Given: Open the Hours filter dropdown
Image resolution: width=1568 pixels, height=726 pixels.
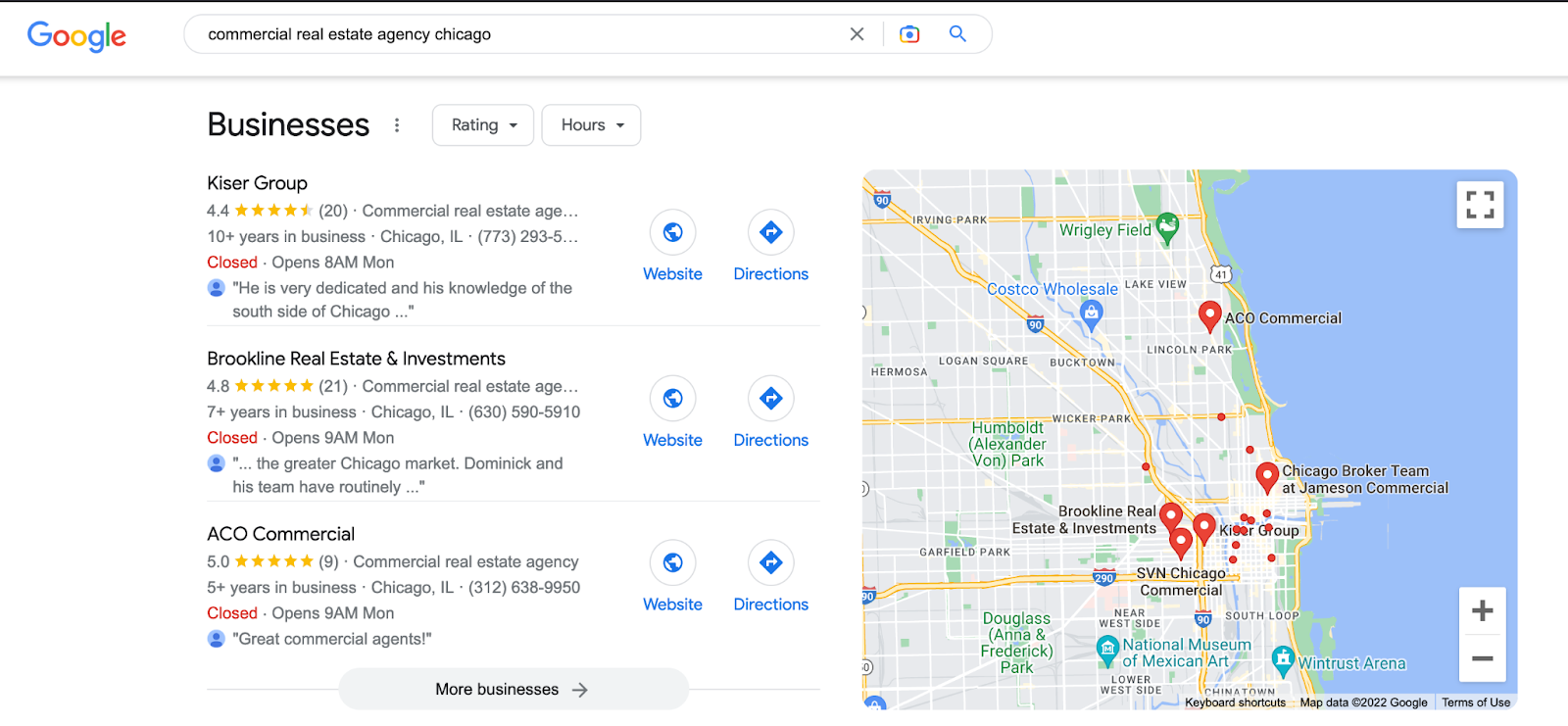Looking at the screenshot, I should 591,125.
